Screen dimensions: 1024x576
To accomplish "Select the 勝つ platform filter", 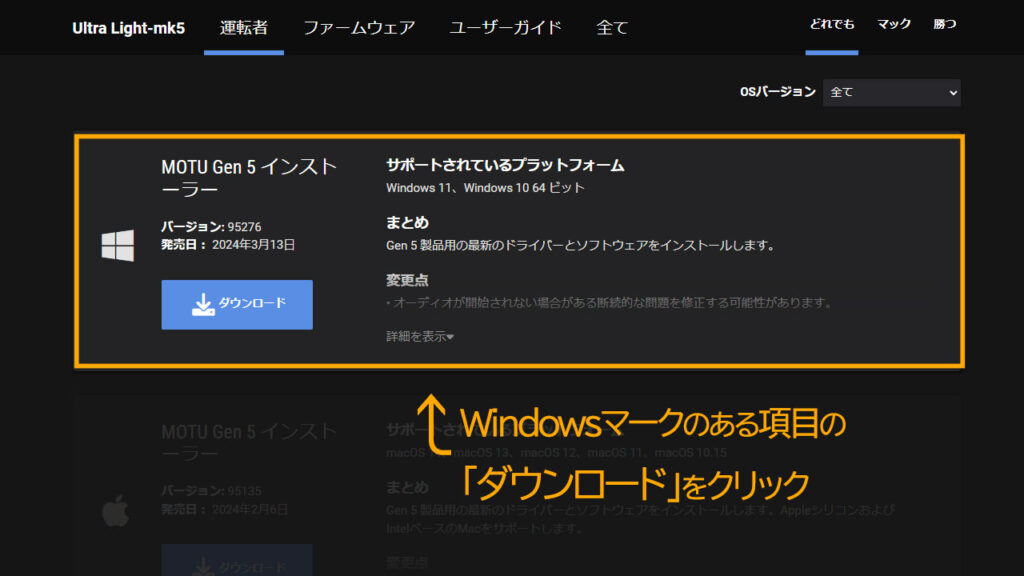I will [x=944, y=24].
